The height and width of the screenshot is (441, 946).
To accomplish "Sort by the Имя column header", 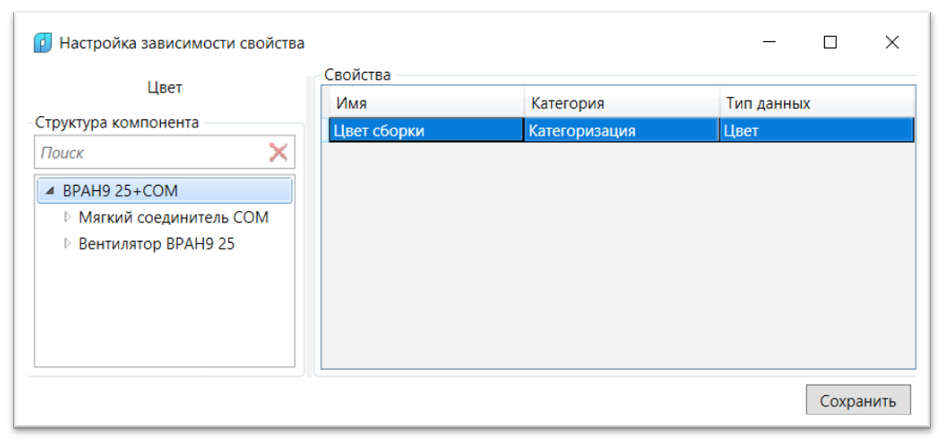I will 425,103.
